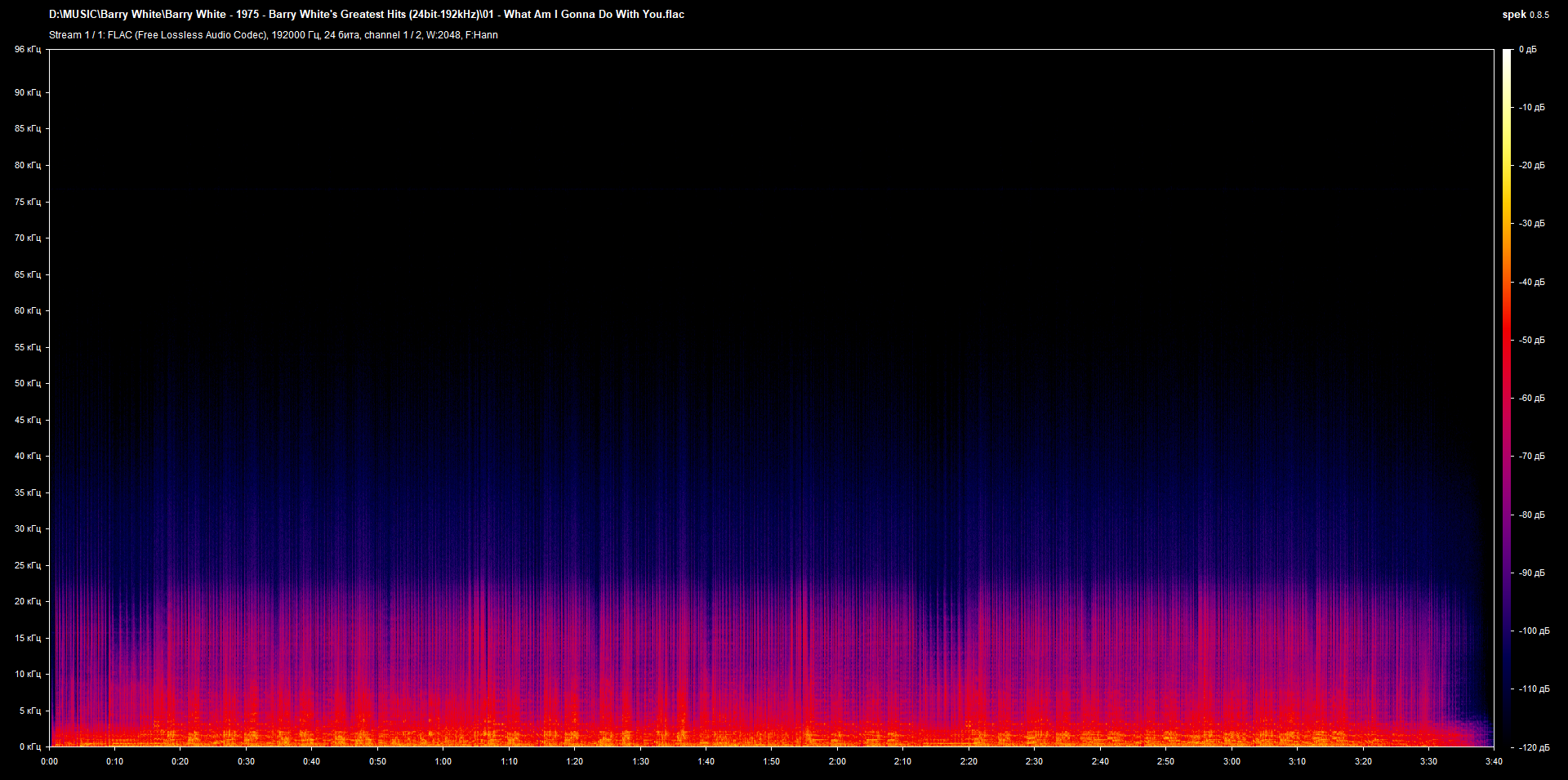Screen dimensions: 1568x780
Task: Click the -50 дБ level scale label
Action: pyautogui.click(x=1531, y=340)
